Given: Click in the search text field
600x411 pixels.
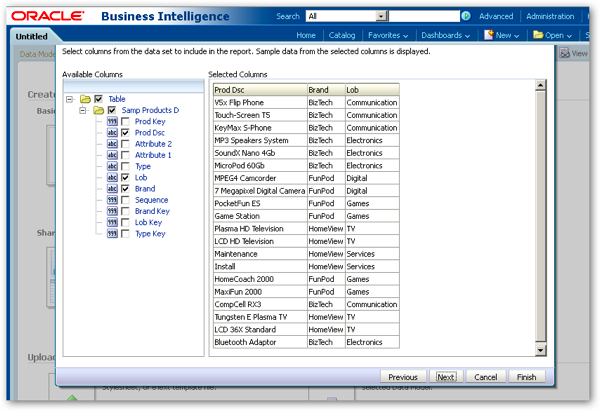Looking at the screenshot, I should coord(424,16).
